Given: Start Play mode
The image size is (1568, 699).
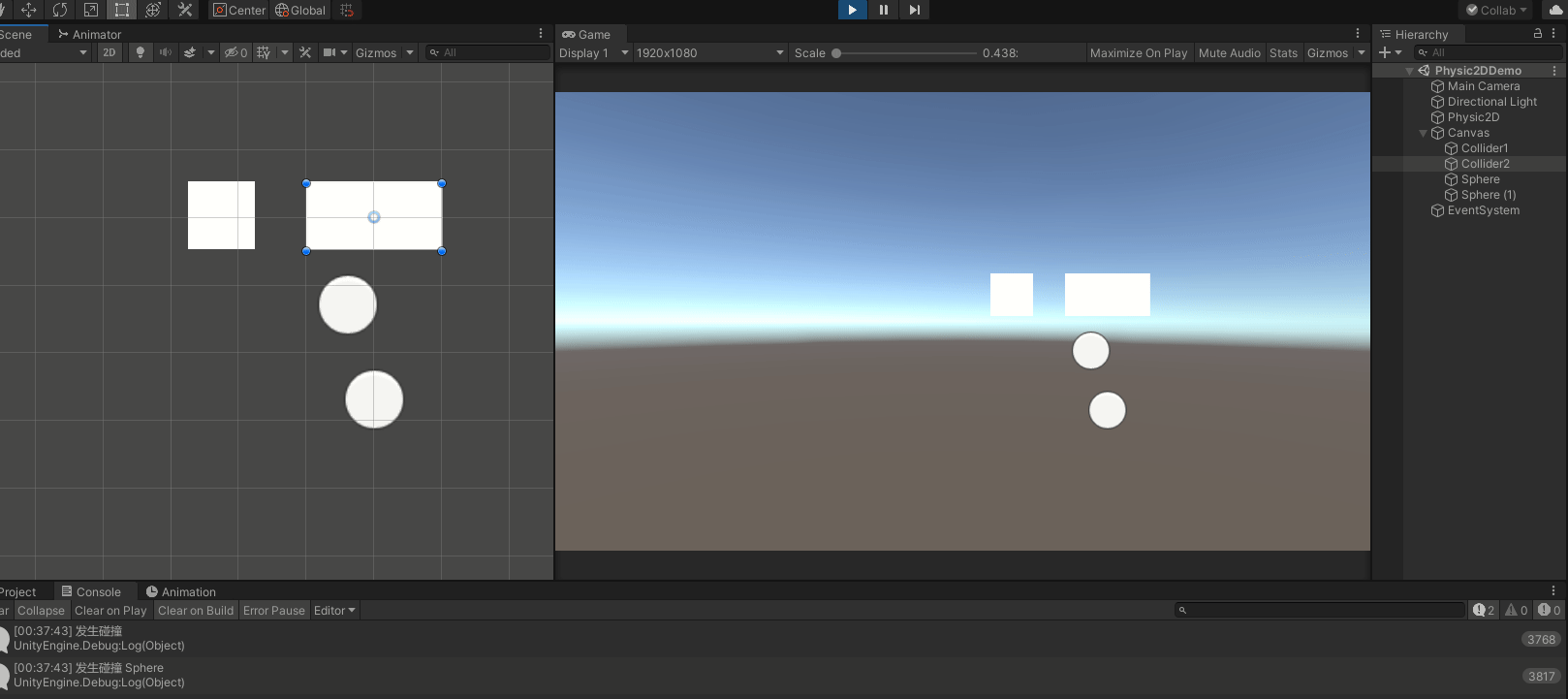Looking at the screenshot, I should [853, 10].
